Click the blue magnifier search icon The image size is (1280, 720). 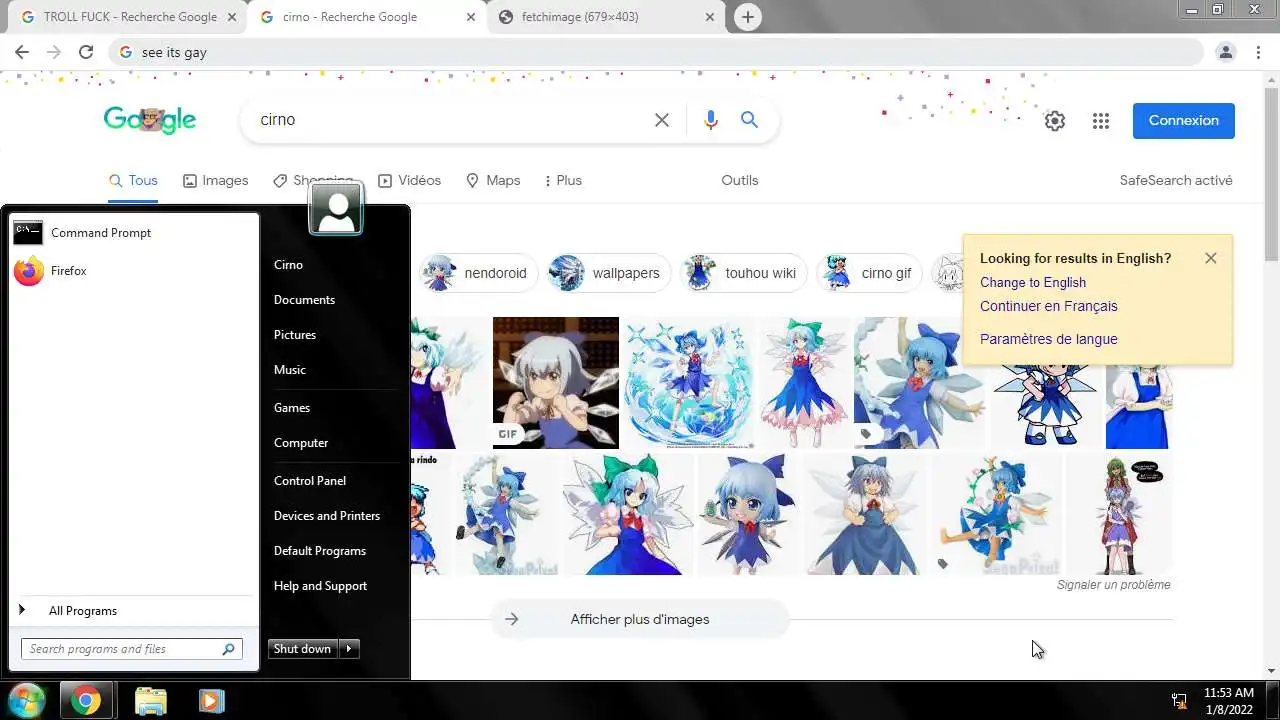point(749,120)
